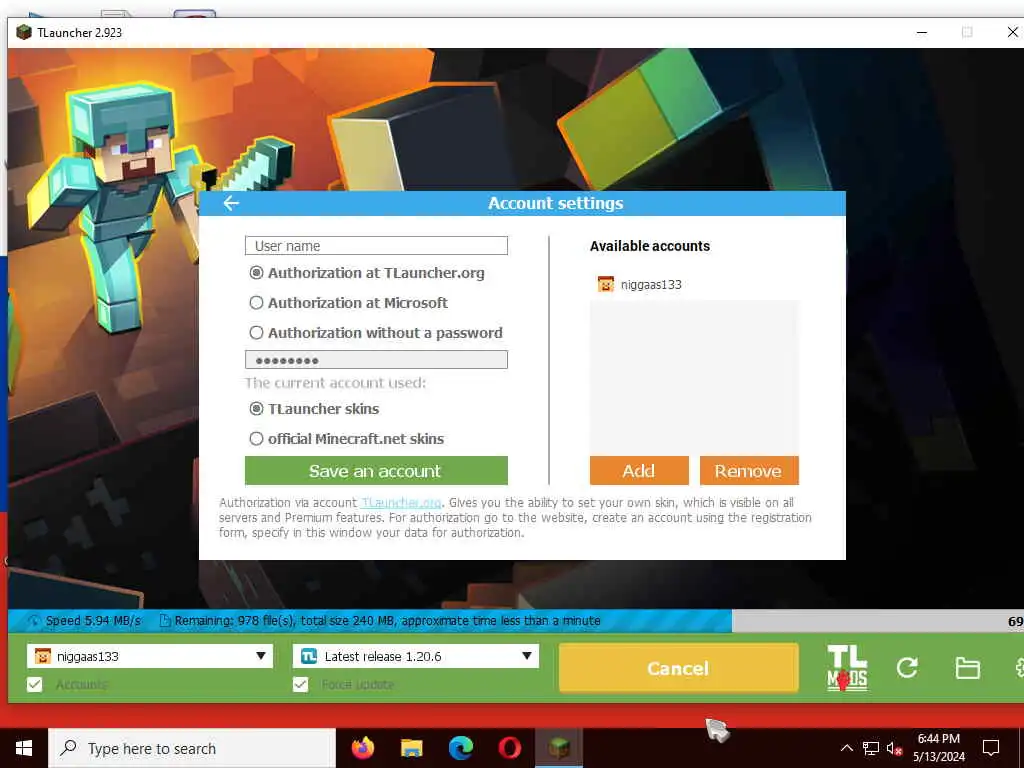Toggle the Force update checkbox
This screenshot has width=1024, height=768.
300,684
